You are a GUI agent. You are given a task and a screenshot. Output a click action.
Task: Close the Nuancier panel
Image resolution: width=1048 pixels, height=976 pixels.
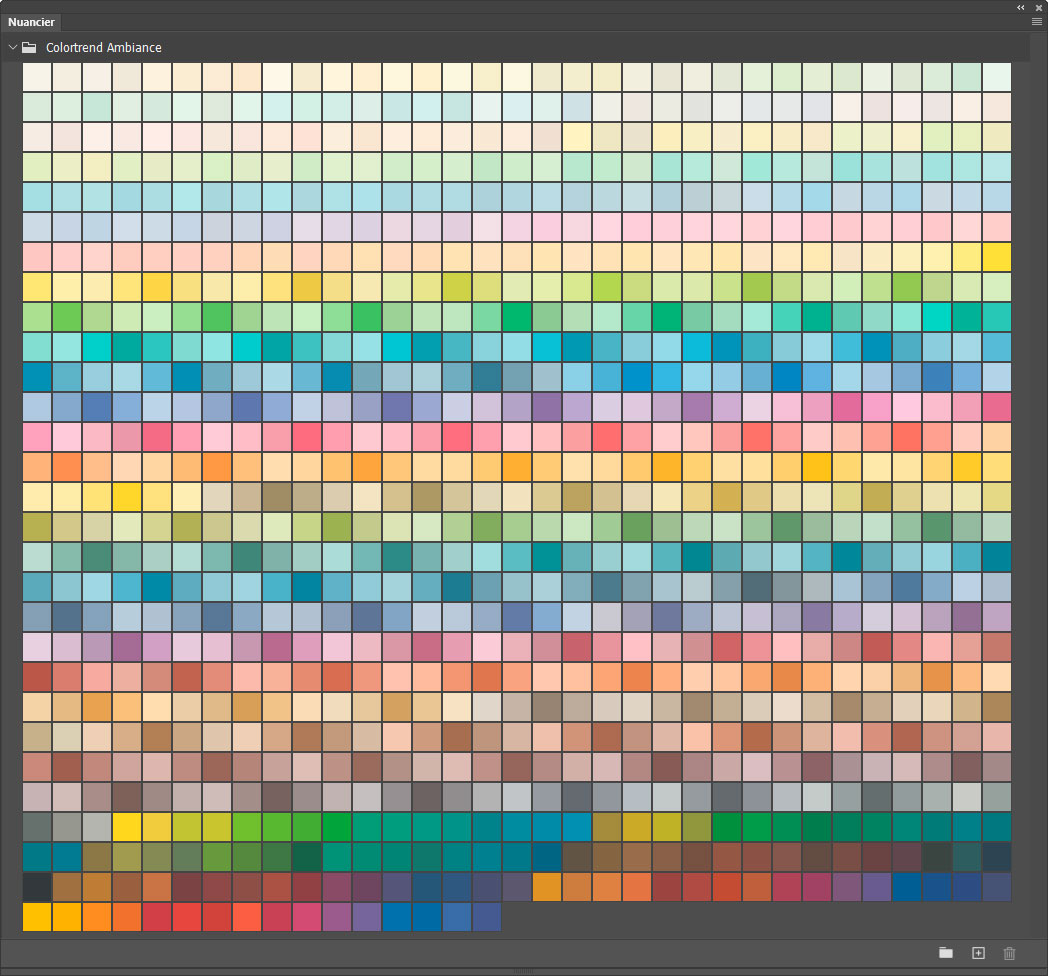click(1039, 7)
